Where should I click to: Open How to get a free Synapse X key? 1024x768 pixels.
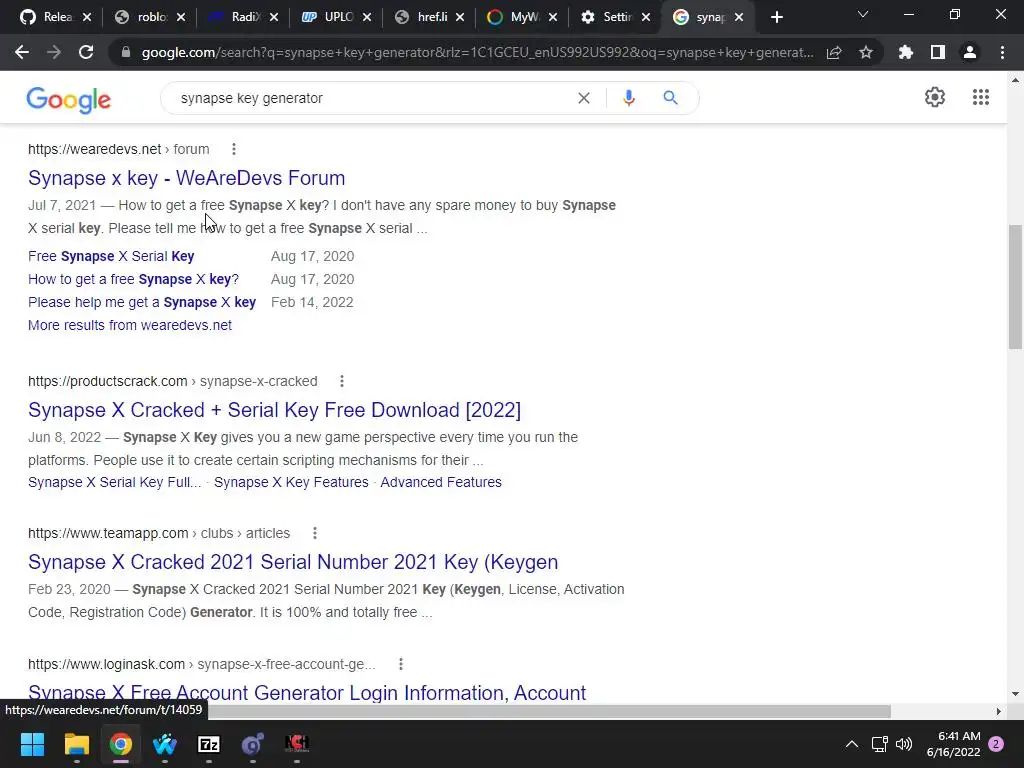(x=133, y=279)
